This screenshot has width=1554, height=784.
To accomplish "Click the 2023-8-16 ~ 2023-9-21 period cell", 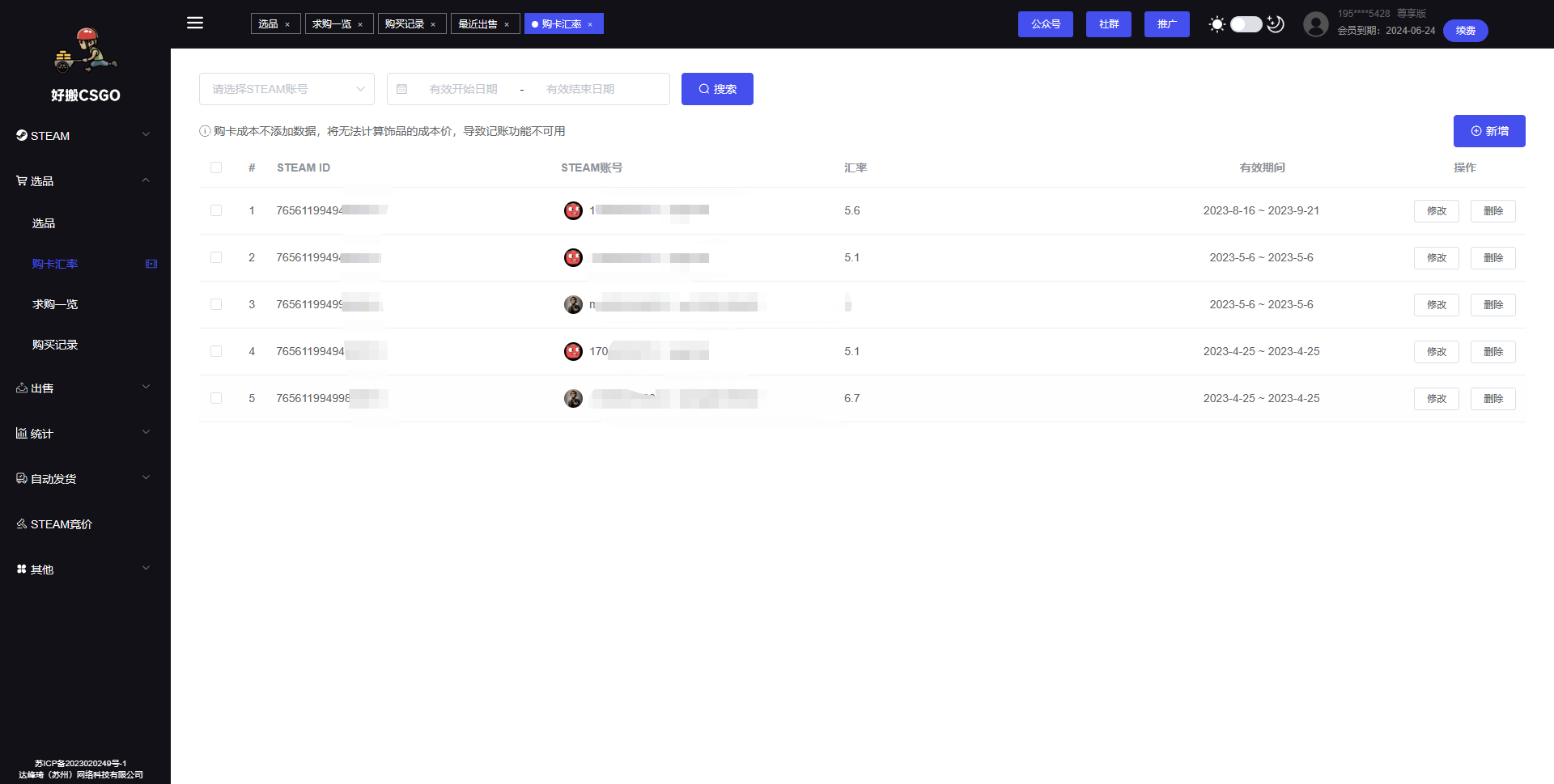I will click(1261, 210).
